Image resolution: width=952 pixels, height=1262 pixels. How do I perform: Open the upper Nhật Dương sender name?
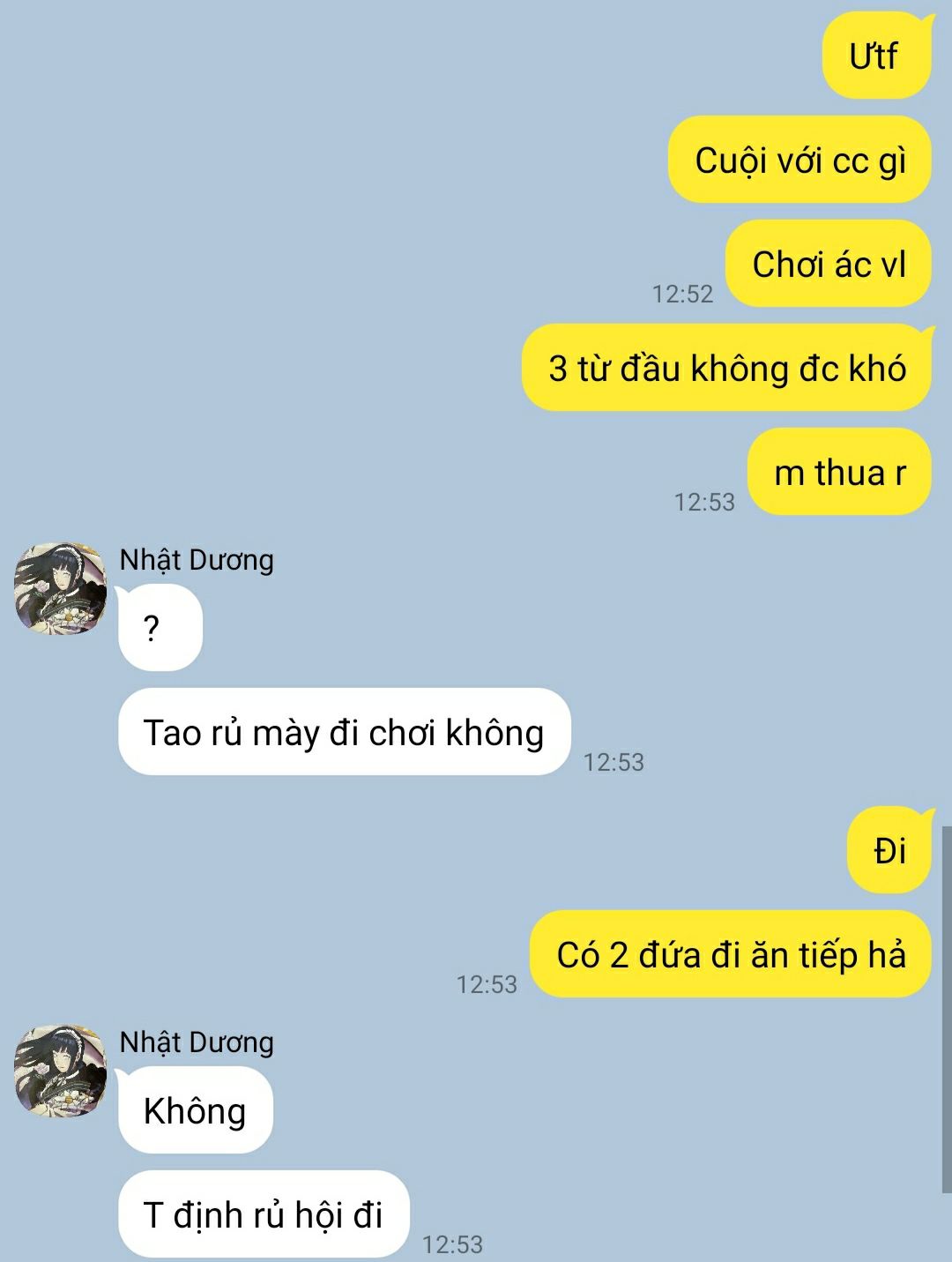point(197,560)
